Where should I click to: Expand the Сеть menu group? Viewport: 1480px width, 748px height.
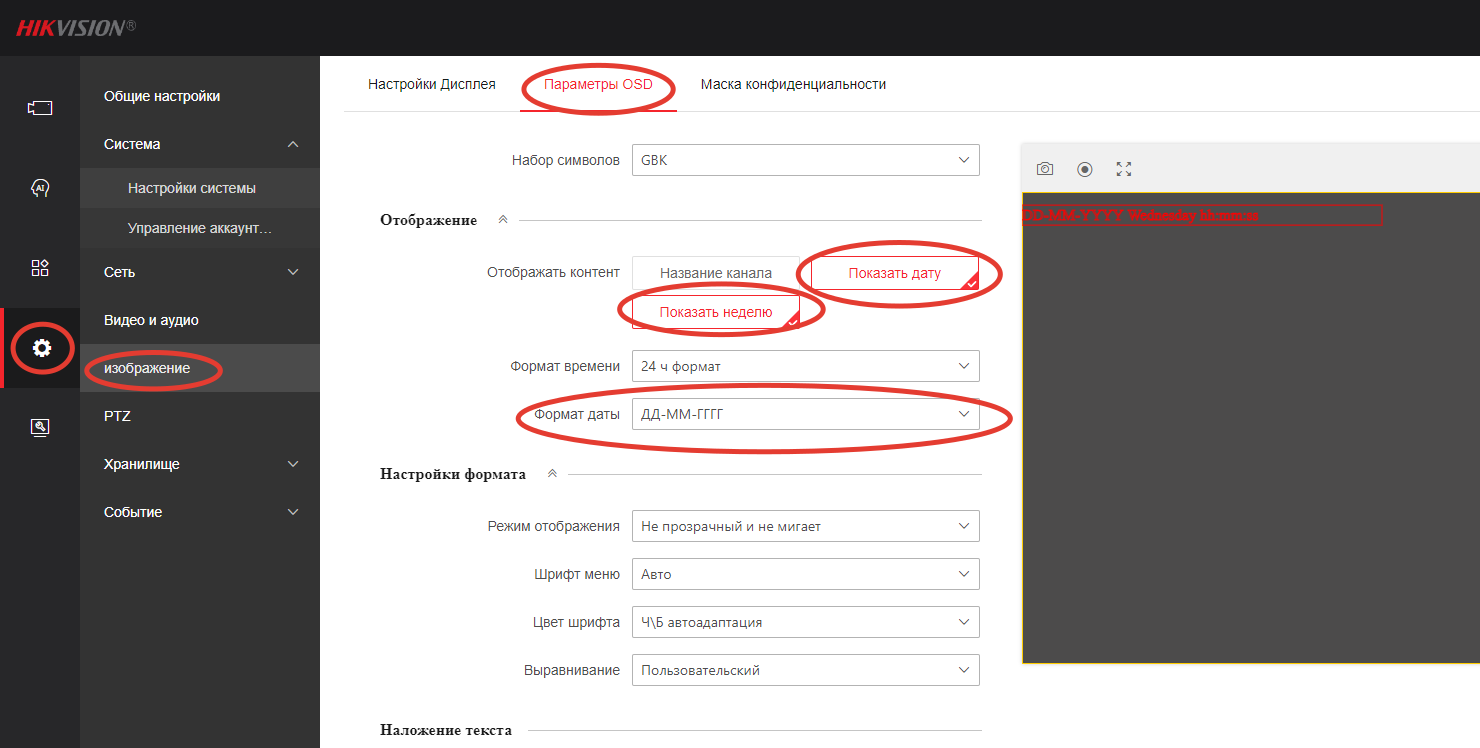tap(200, 272)
